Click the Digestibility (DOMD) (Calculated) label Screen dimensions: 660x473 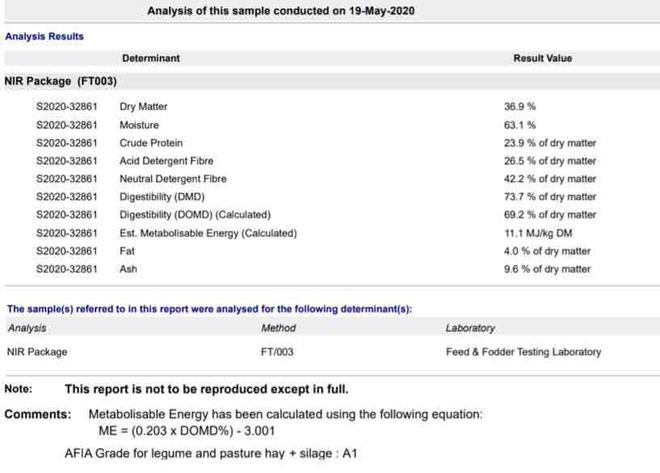194,215
